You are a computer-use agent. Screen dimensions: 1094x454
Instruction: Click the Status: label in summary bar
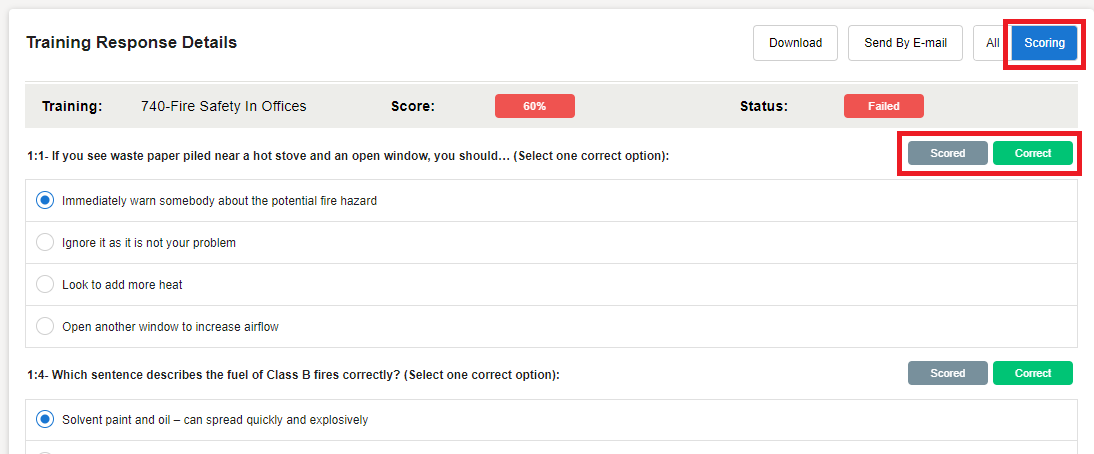coord(763,106)
